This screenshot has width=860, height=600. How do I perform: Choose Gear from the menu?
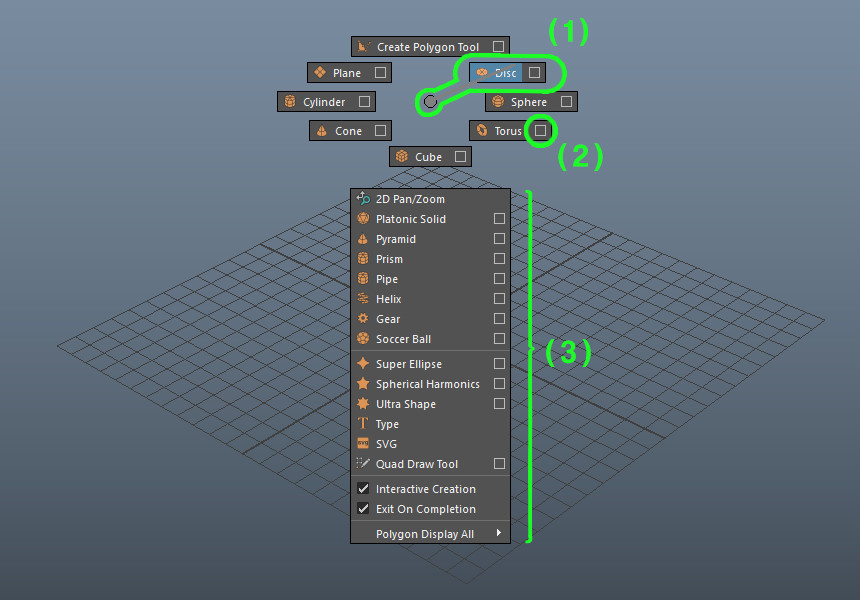(431, 319)
